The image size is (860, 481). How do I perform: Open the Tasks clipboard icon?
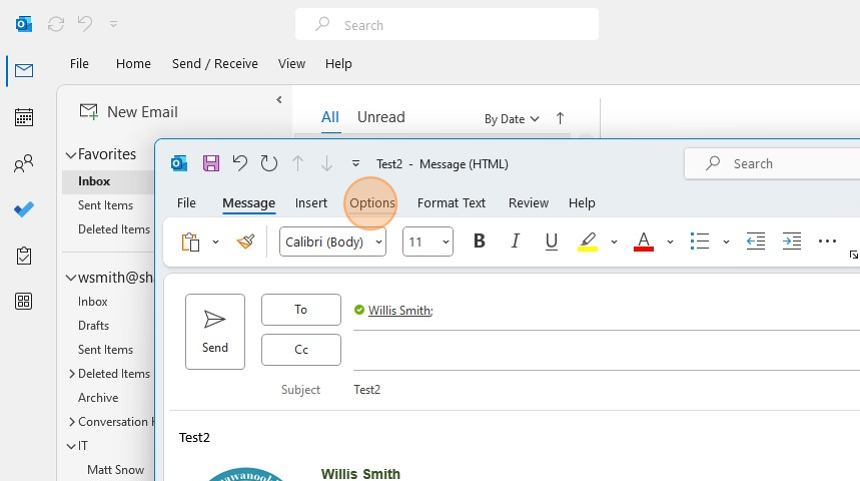point(24,256)
